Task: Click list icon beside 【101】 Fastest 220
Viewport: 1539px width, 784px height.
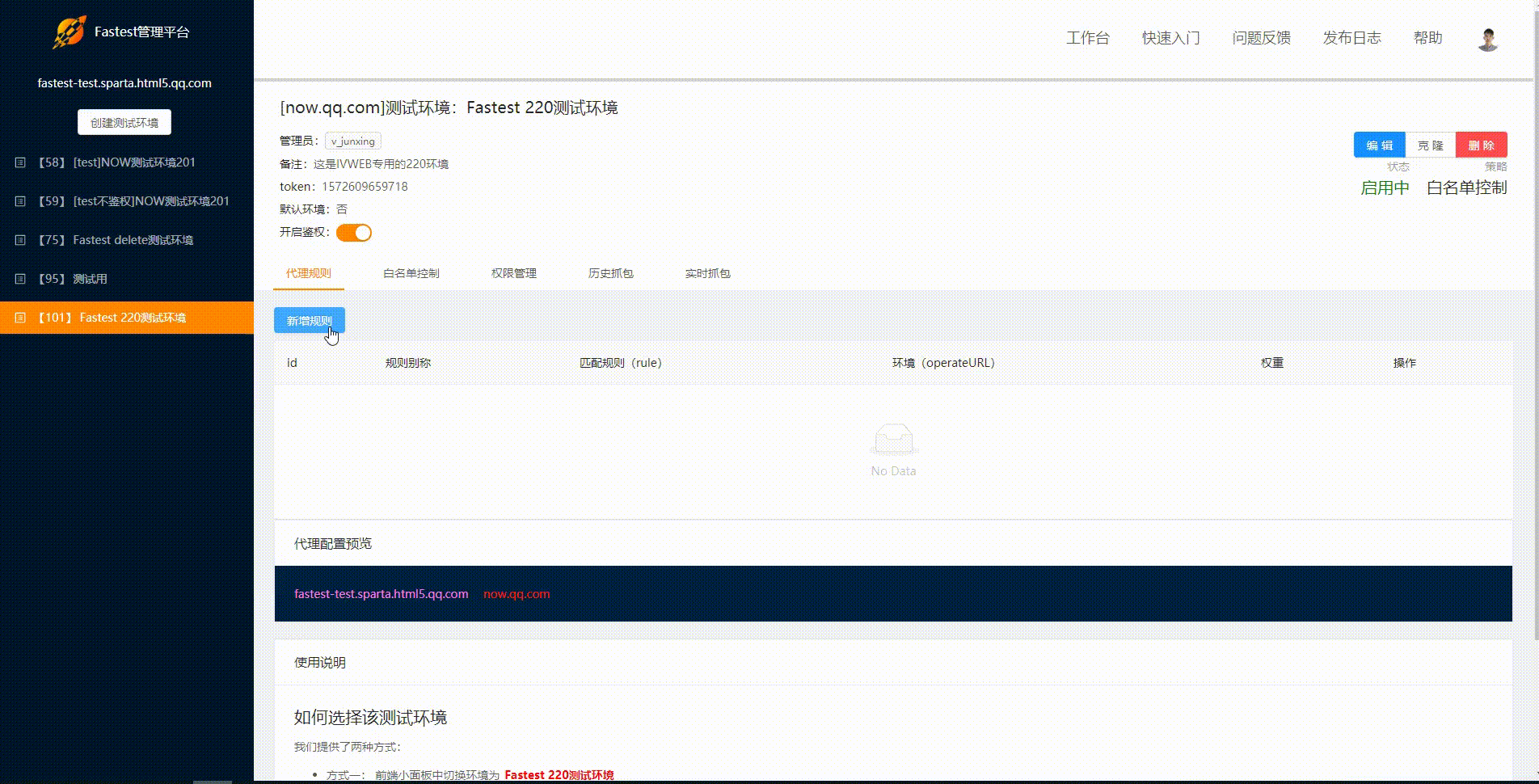Action: (21, 318)
